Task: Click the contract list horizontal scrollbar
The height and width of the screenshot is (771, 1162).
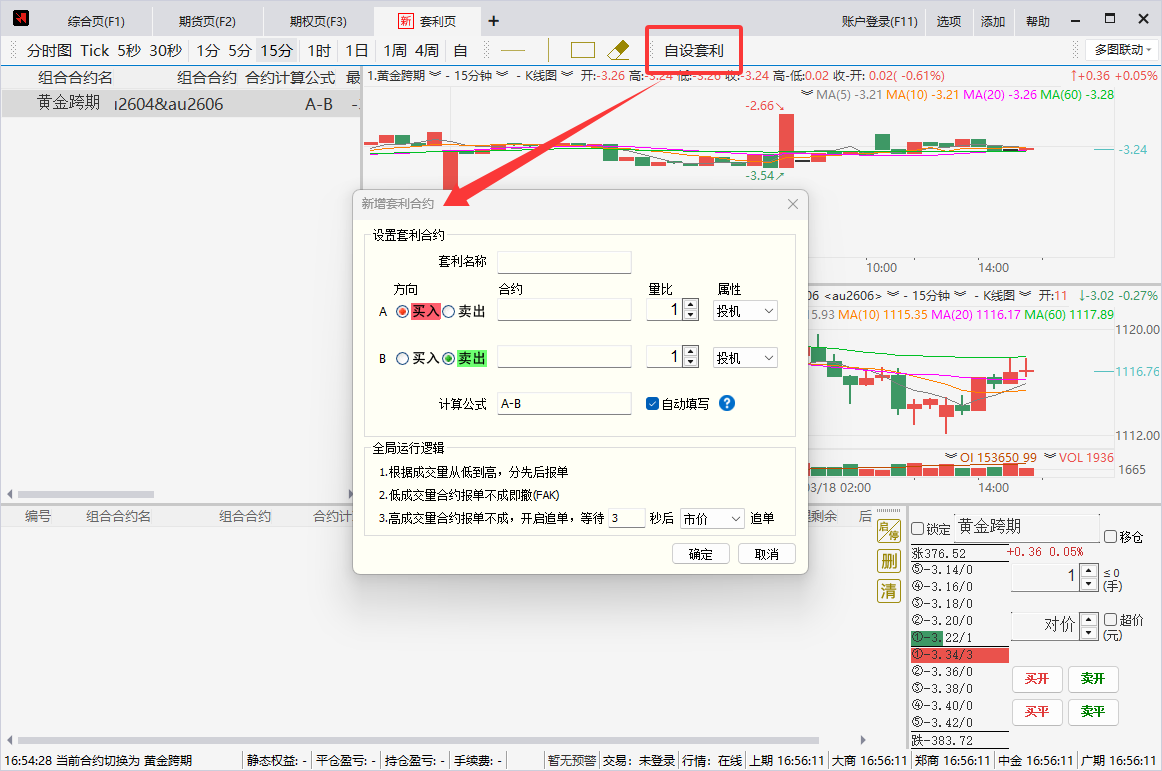Action: tap(100, 494)
